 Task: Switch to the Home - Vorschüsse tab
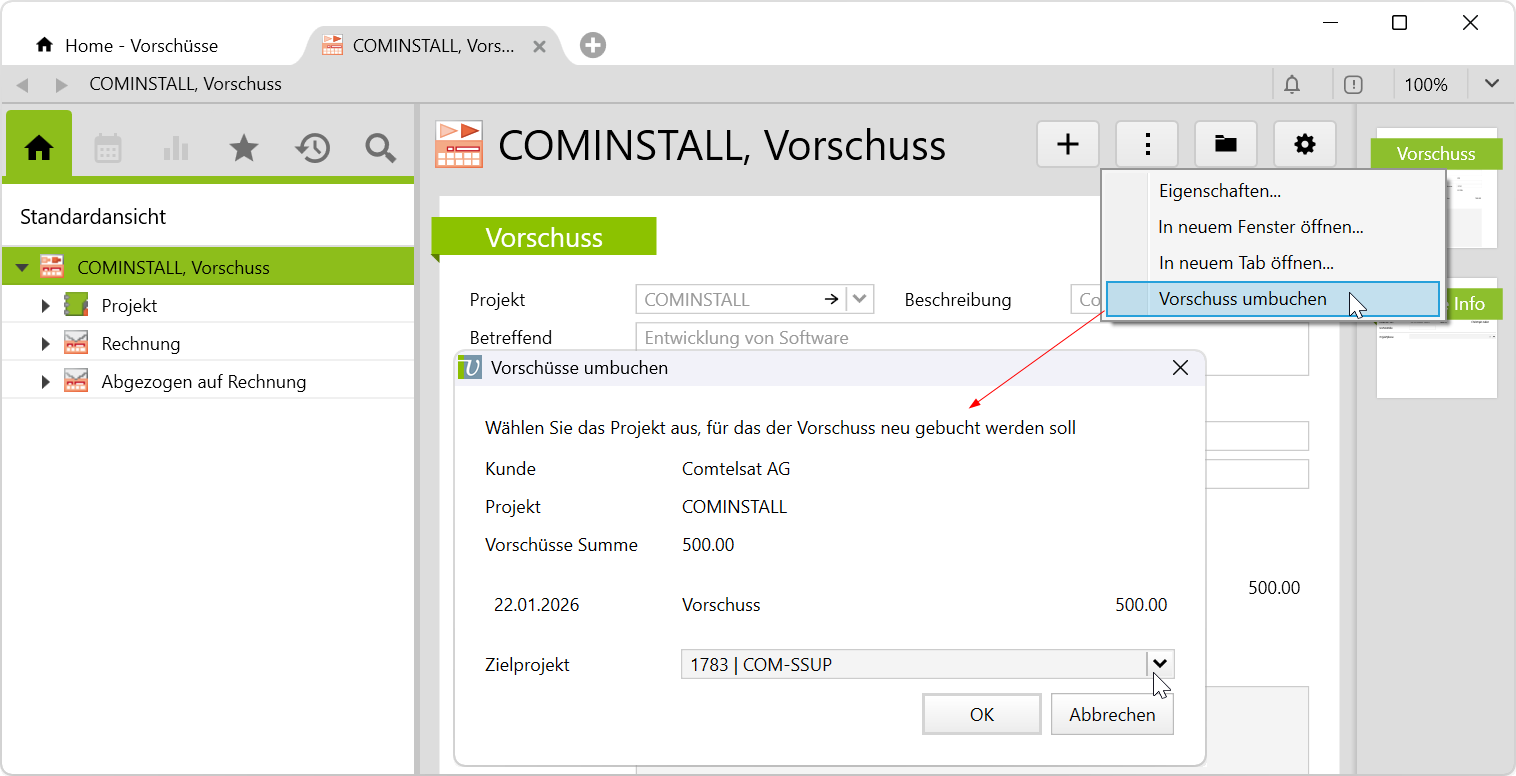click(x=140, y=46)
